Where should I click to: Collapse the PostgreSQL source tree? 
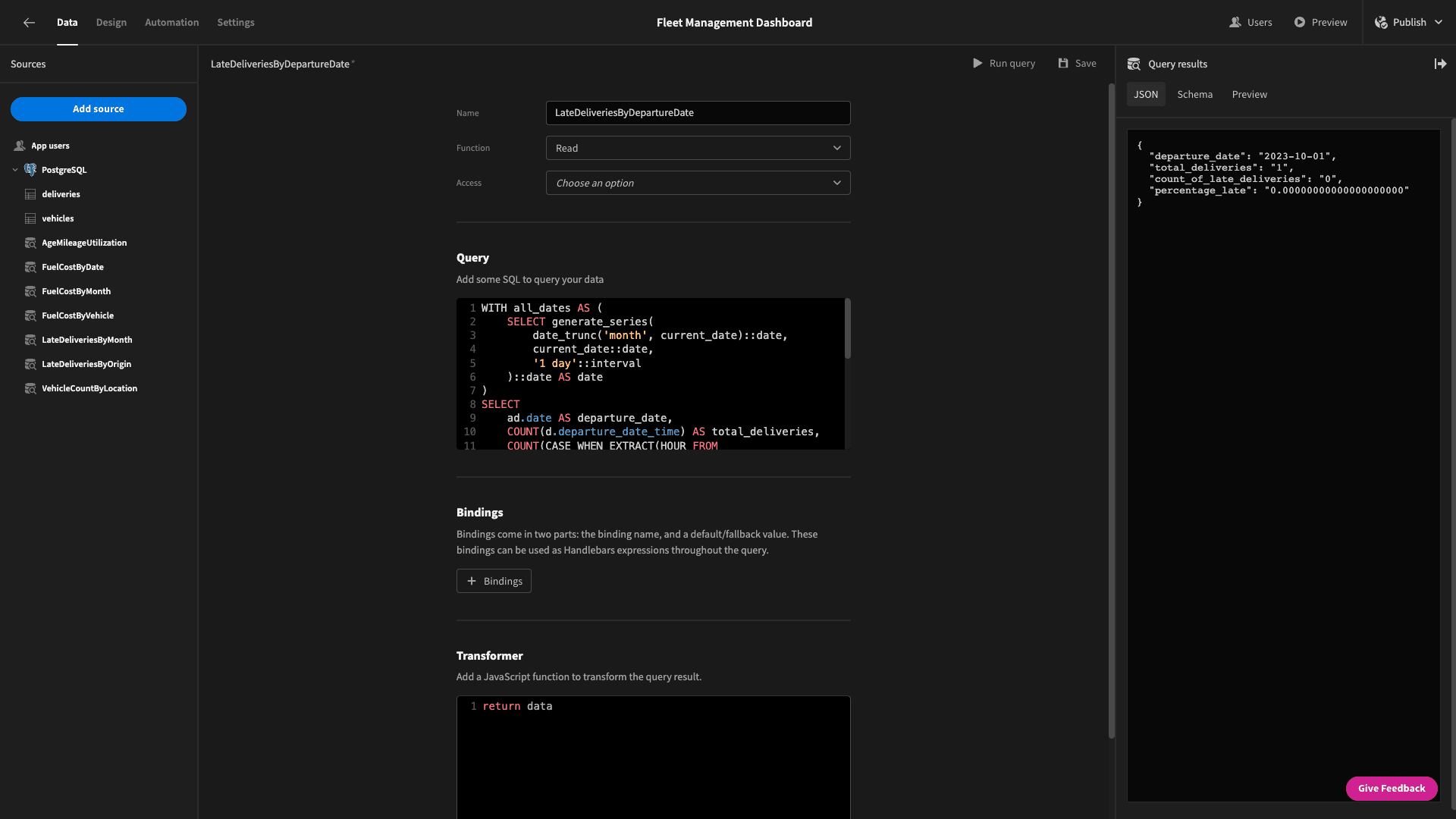(15, 170)
